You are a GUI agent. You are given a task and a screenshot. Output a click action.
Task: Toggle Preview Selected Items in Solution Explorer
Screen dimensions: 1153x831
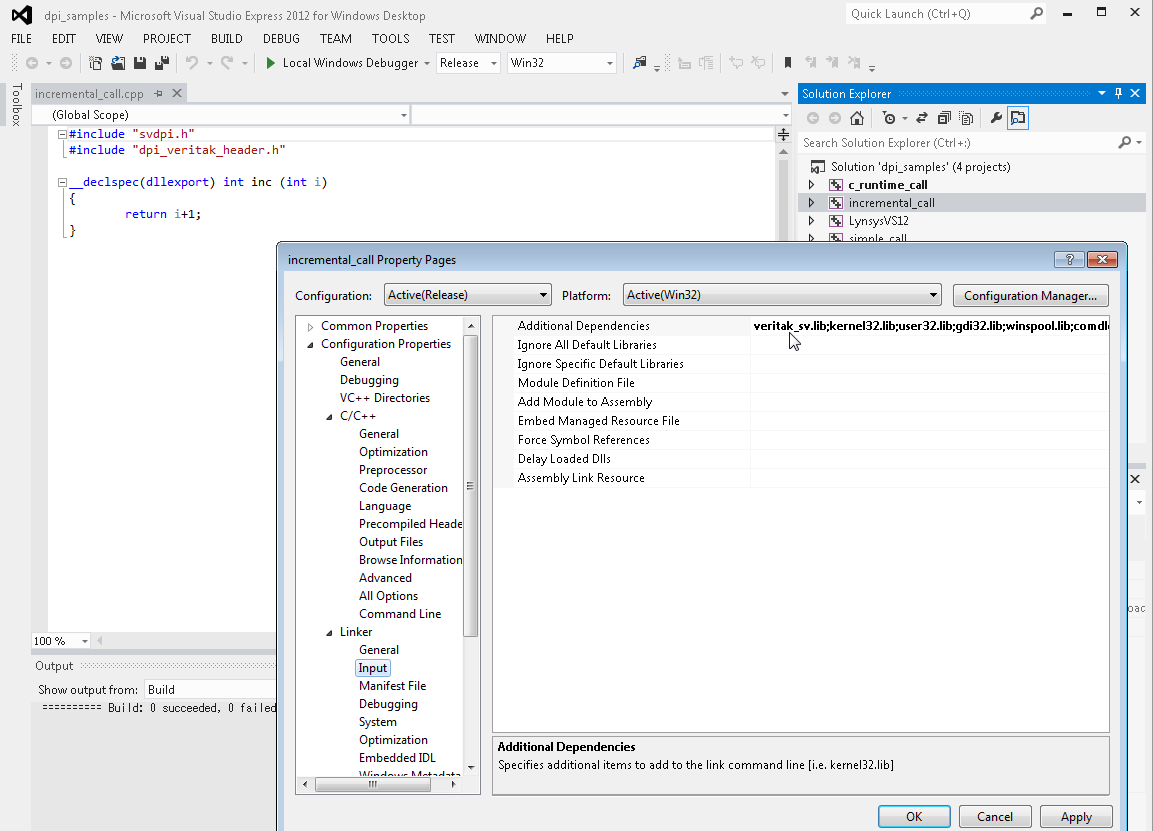click(x=1018, y=118)
